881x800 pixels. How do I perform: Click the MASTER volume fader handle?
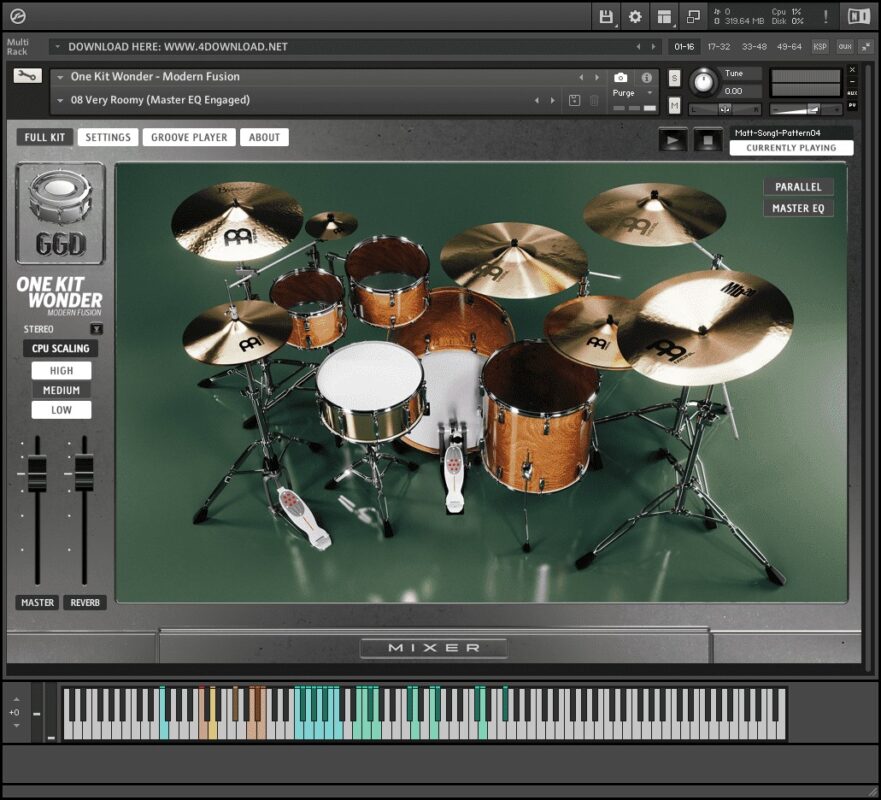(37, 472)
